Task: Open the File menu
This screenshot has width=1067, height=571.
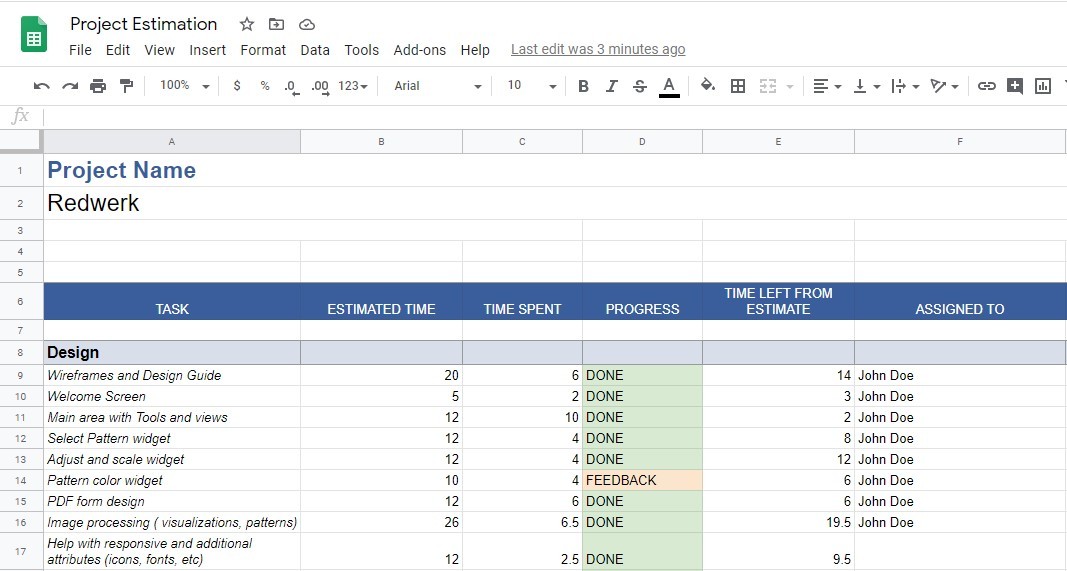Action: point(80,50)
